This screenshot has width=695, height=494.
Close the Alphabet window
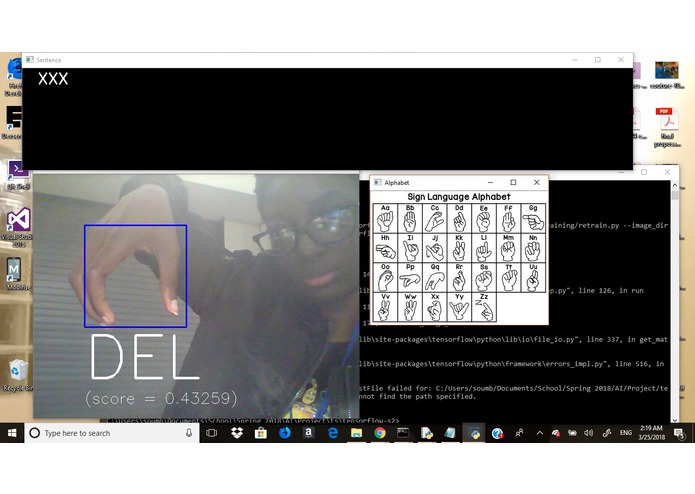[537, 183]
